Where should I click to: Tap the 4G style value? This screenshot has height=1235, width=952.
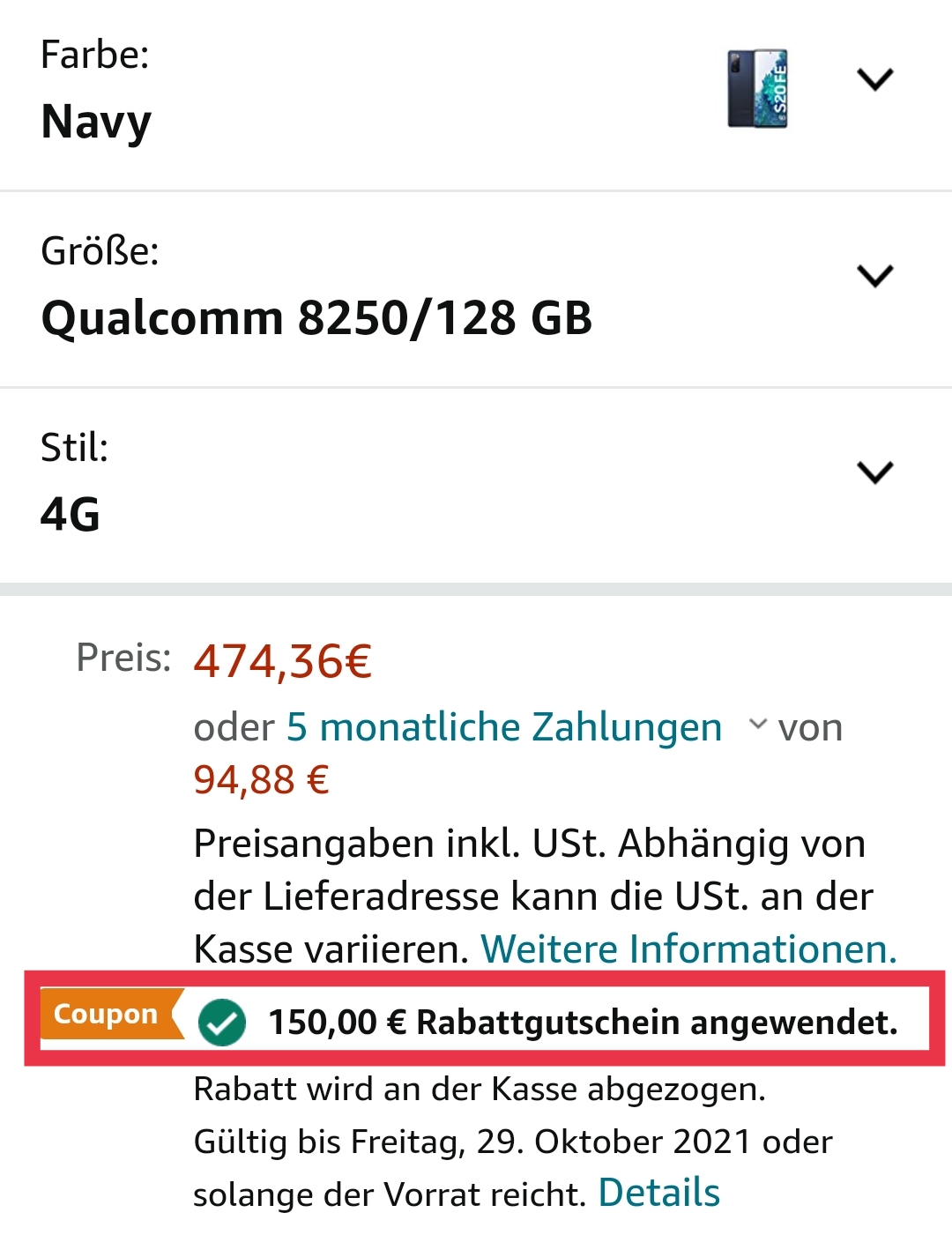71,515
